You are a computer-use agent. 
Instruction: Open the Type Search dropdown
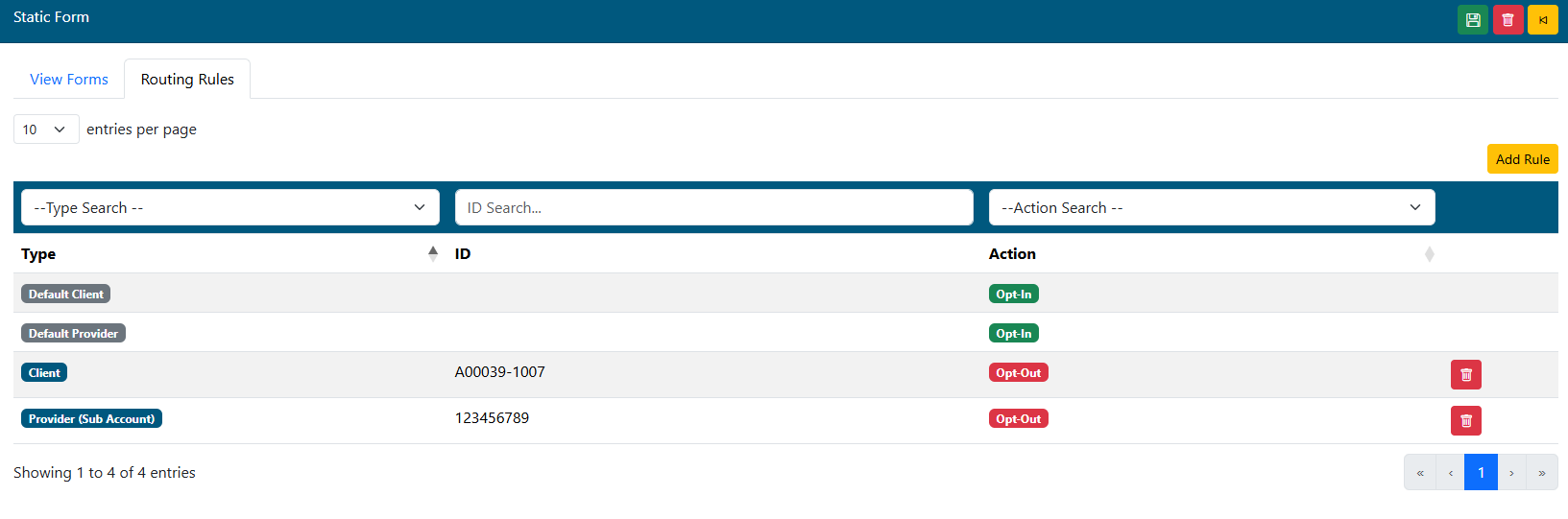point(229,208)
